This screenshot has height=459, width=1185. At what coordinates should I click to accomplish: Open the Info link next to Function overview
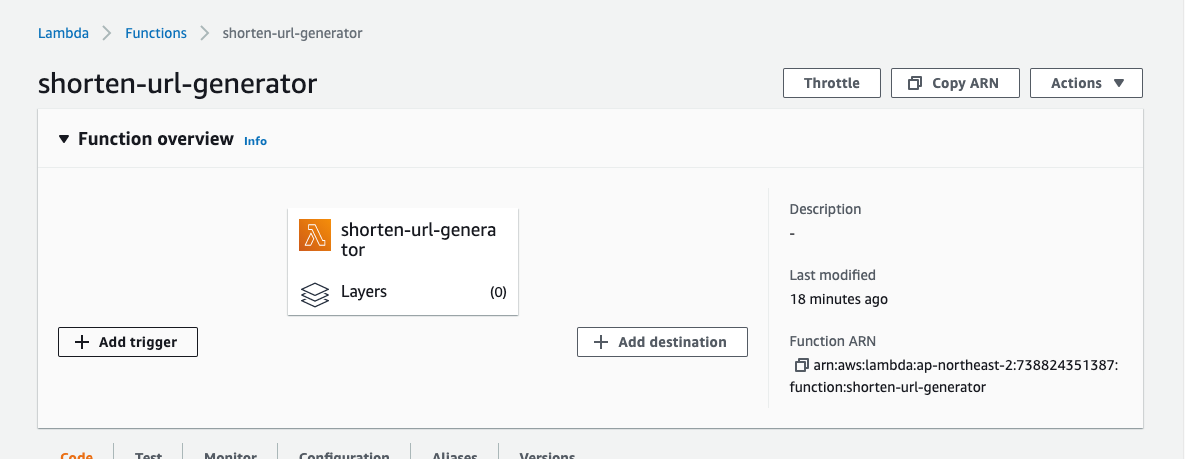click(255, 141)
